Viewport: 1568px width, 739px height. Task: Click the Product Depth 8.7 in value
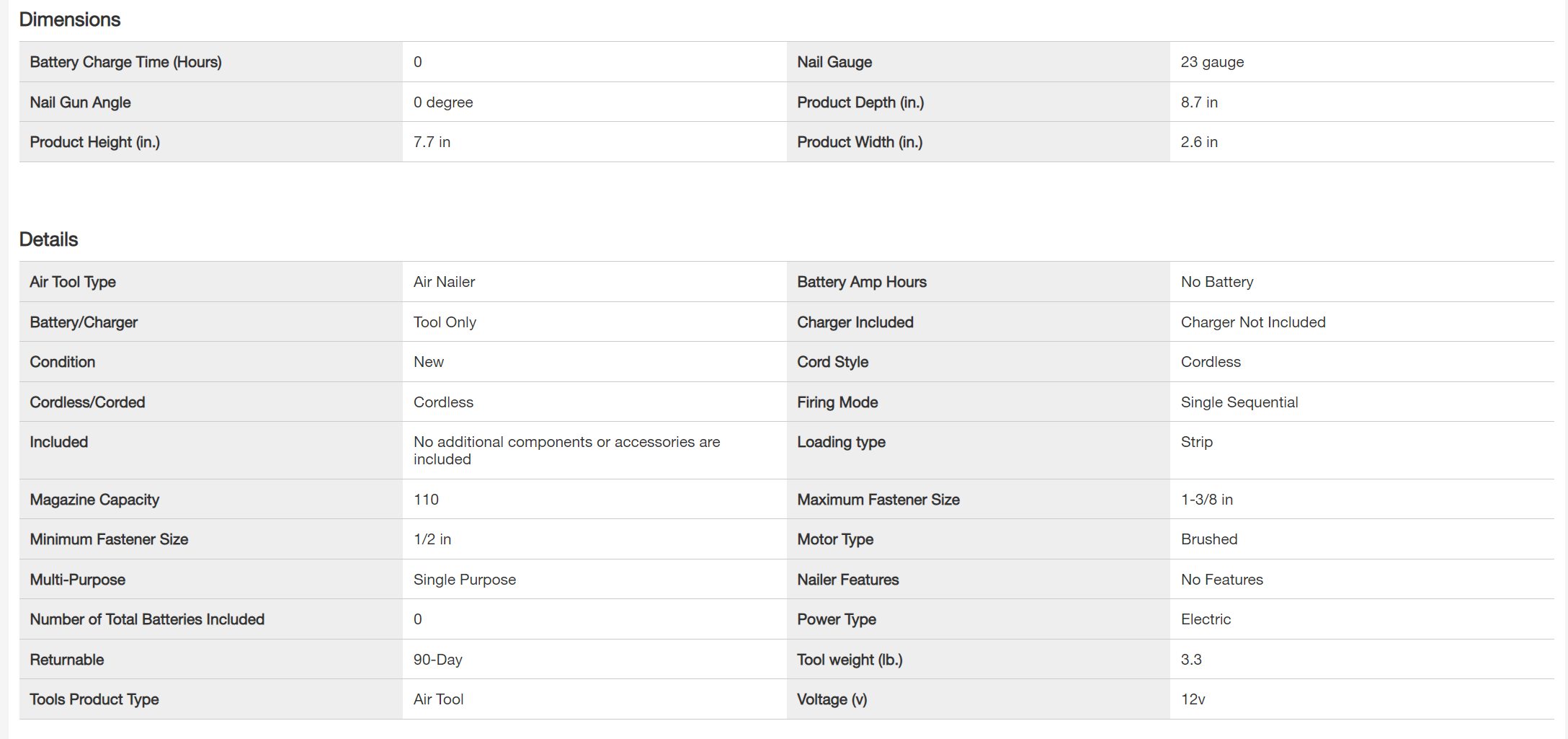coord(1199,102)
